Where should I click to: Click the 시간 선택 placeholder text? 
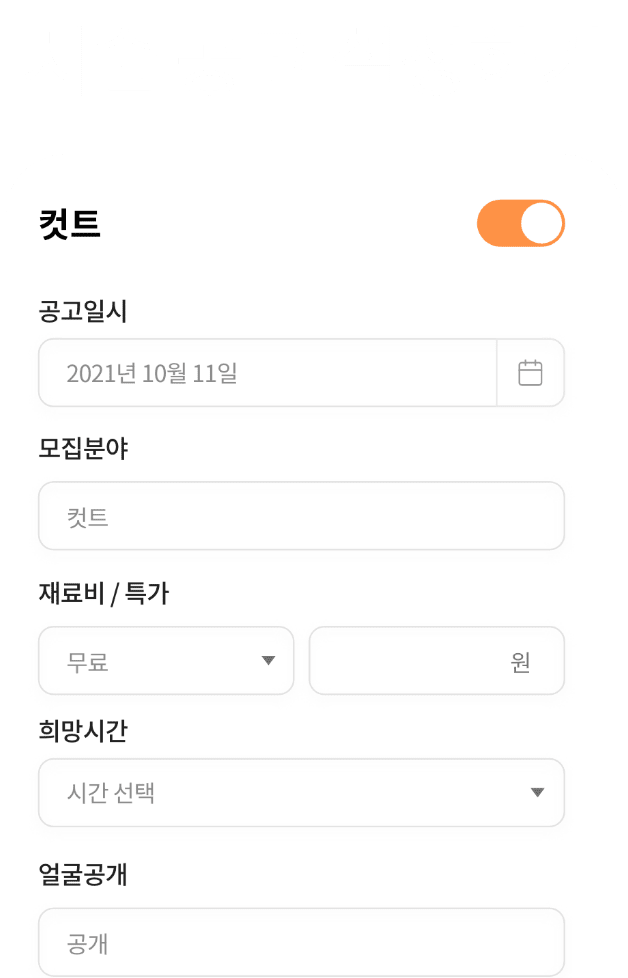(x=110, y=793)
